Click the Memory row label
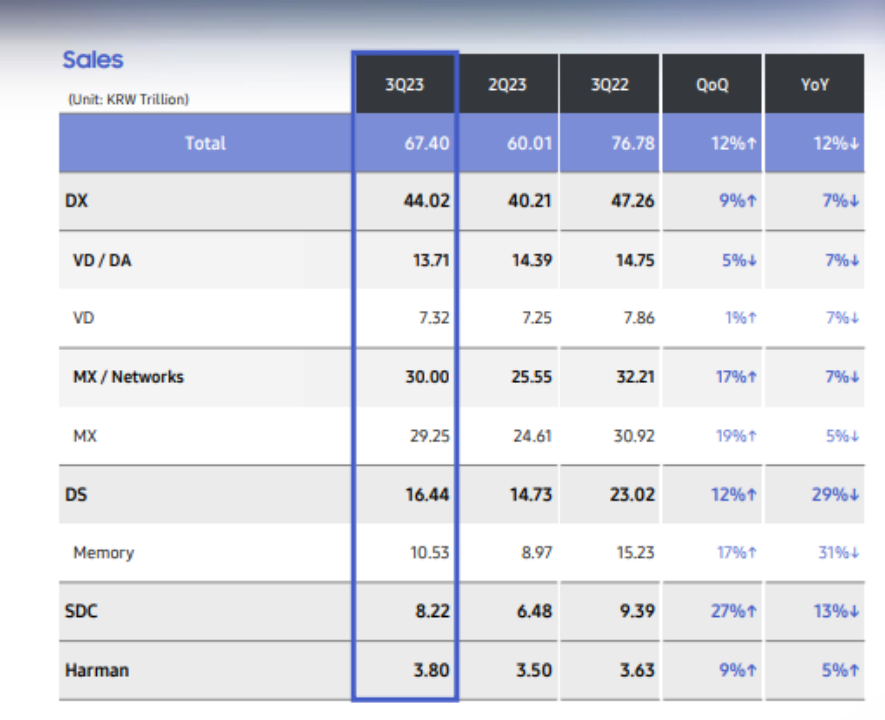The width and height of the screenshot is (885, 720). tap(103, 552)
